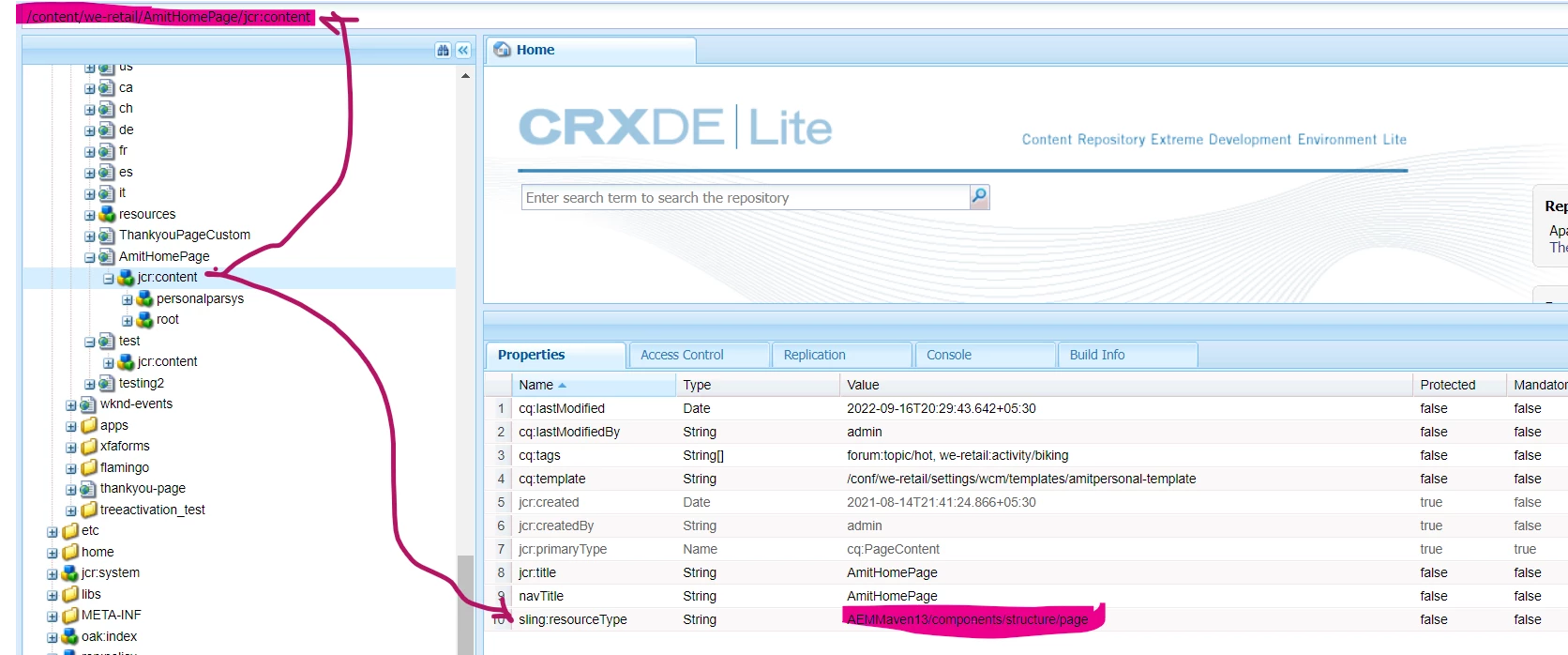Expand the testing2 tree node
The height and width of the screenshot is (655, 1568).
pos(90,385)
